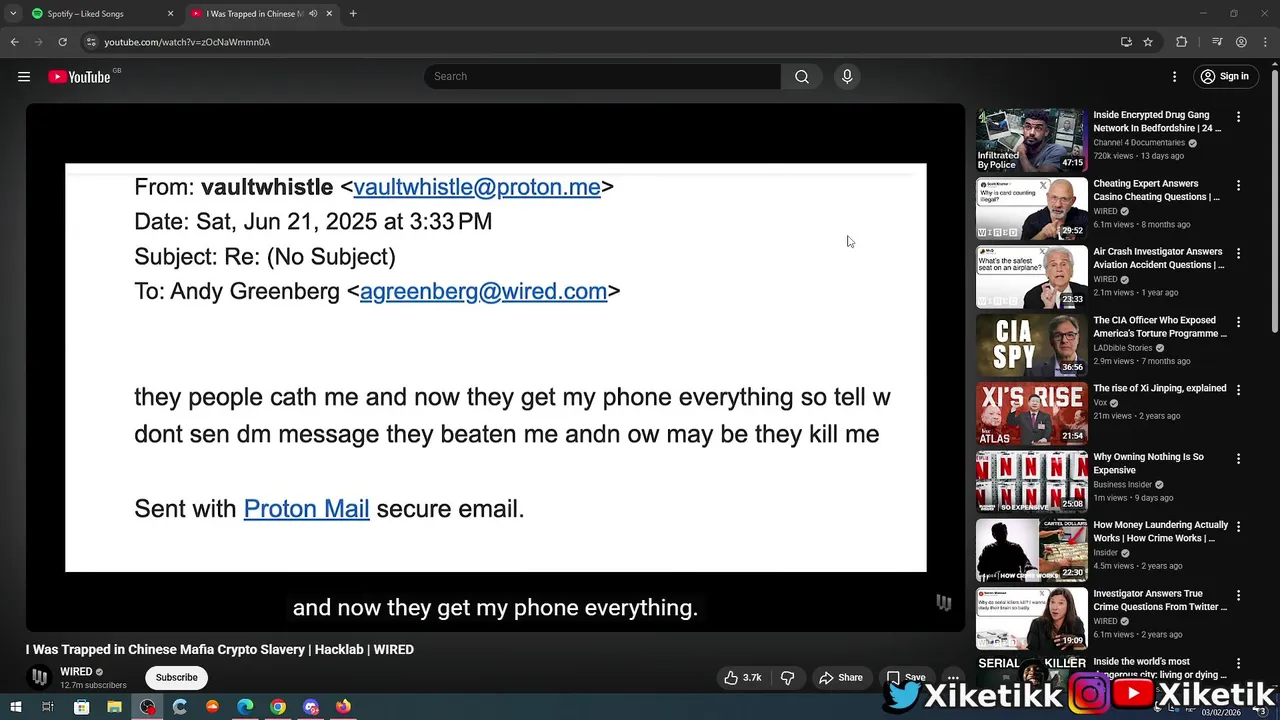The image size is (1280, 720).
Task: Bookmark this page with the star icon
Action: coord(1148,42)
